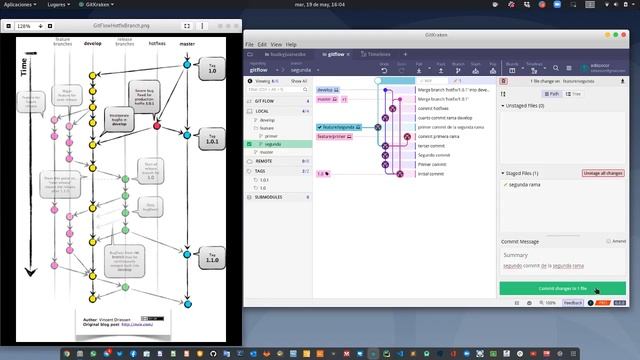The width and height of the screenshot is (640, 360).
Task: Toggle the Viewing branches filter icon
Action: click(250, 81)
